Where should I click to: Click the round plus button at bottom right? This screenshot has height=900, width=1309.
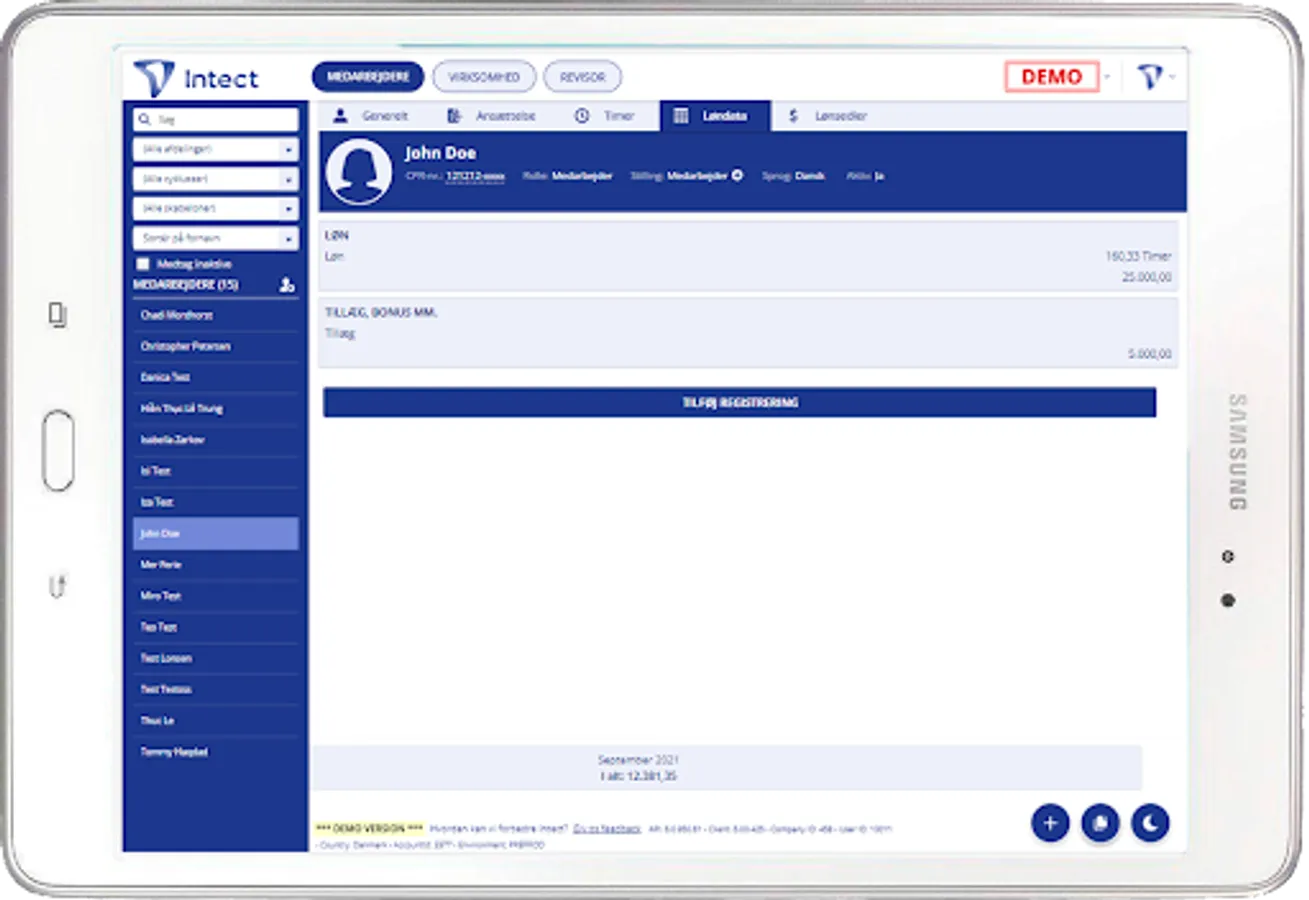1050,823
